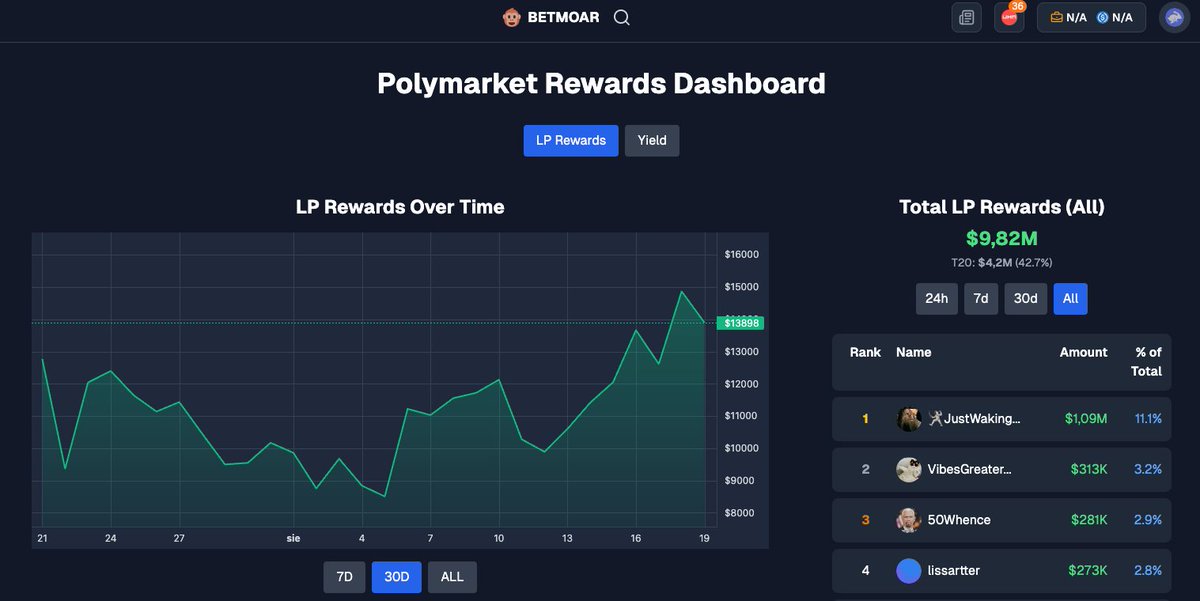The image size is (1200, 601).
Task: Click VibesGreater's avatar in the leaderboard
Action: click(908, 469)
